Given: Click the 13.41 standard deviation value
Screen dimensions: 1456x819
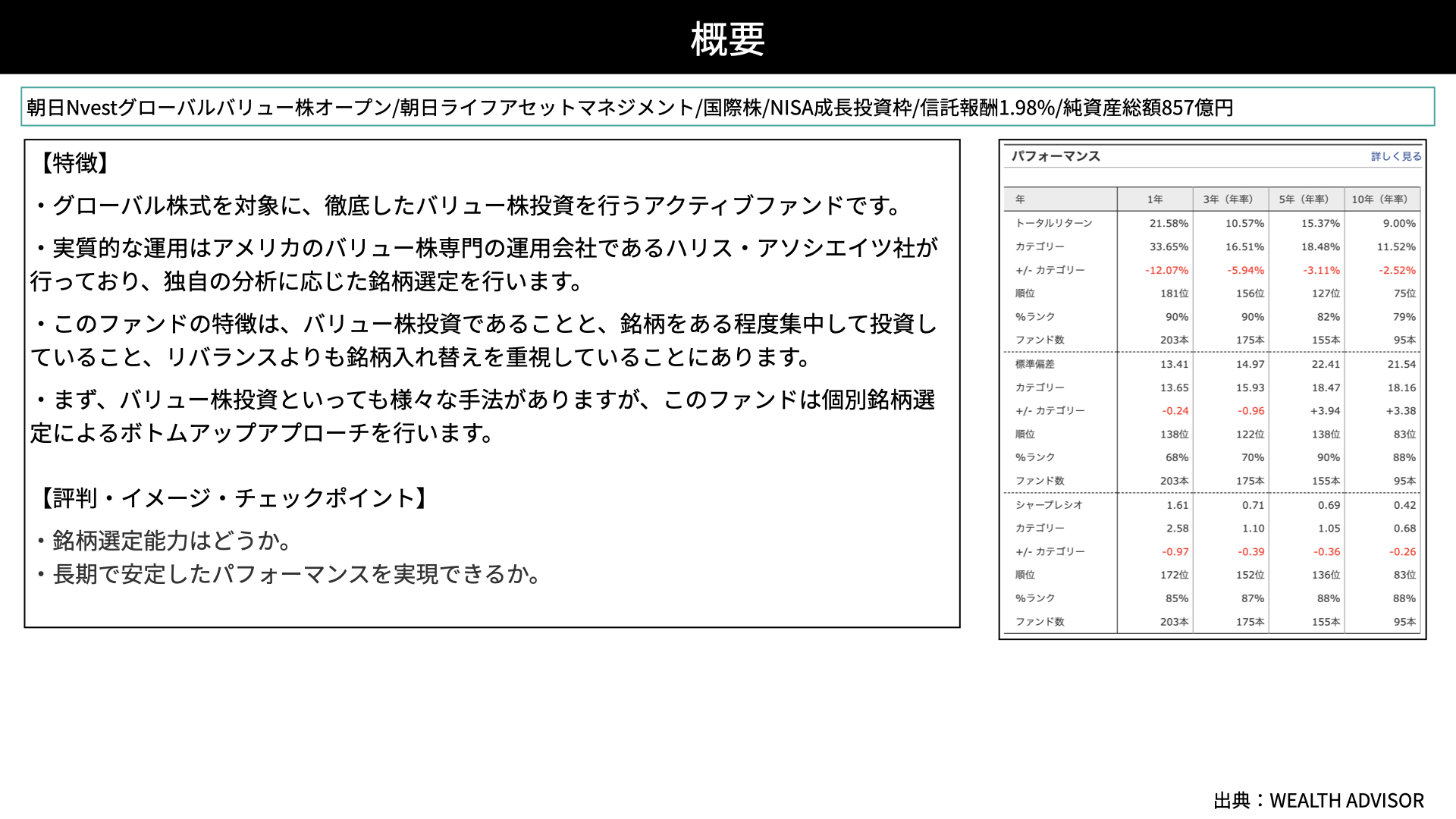Looking at the screenshot, I should click(1174, 364).
